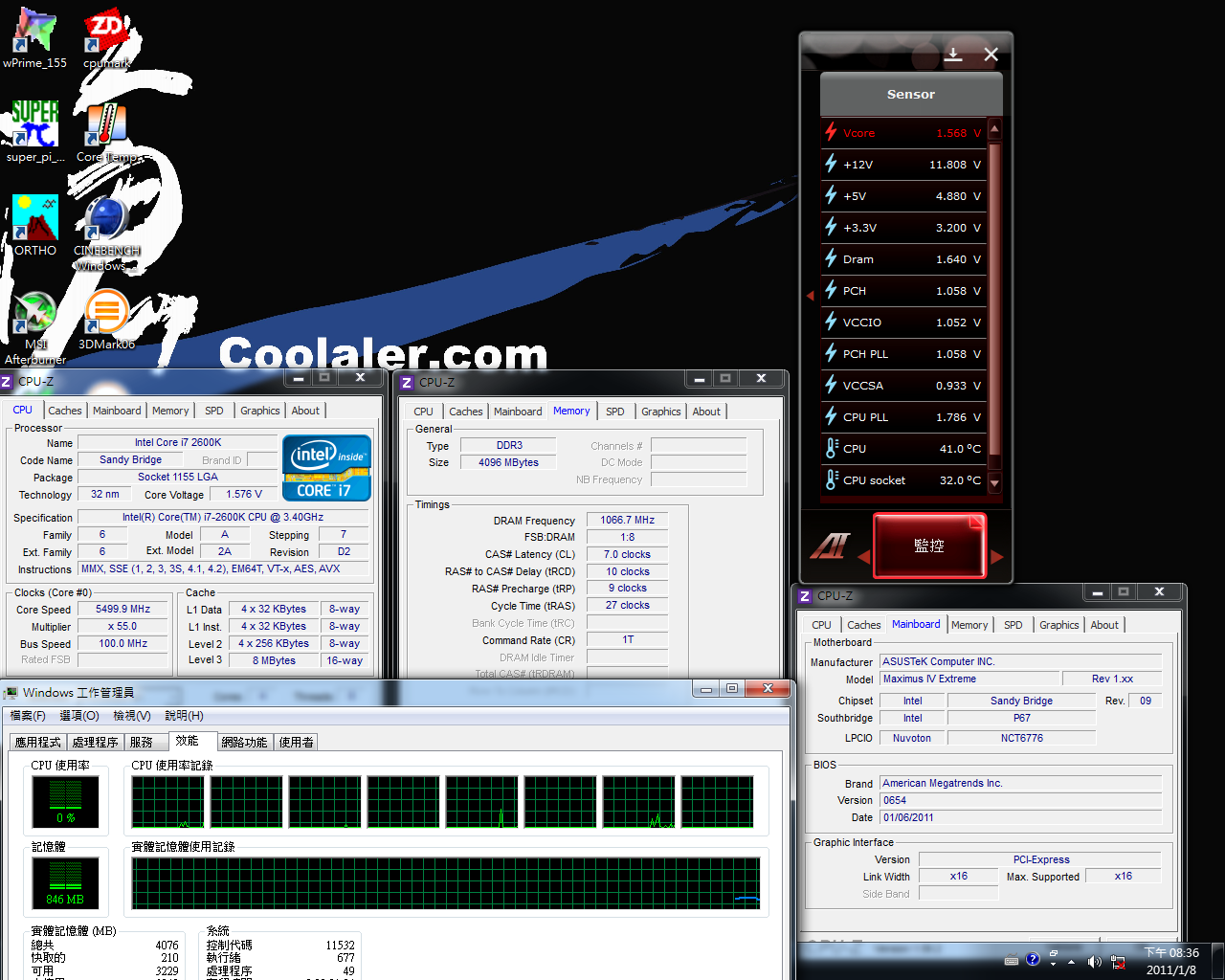
Task: Click the download arrow icon in the sensor panel
Action: point(953,55)
